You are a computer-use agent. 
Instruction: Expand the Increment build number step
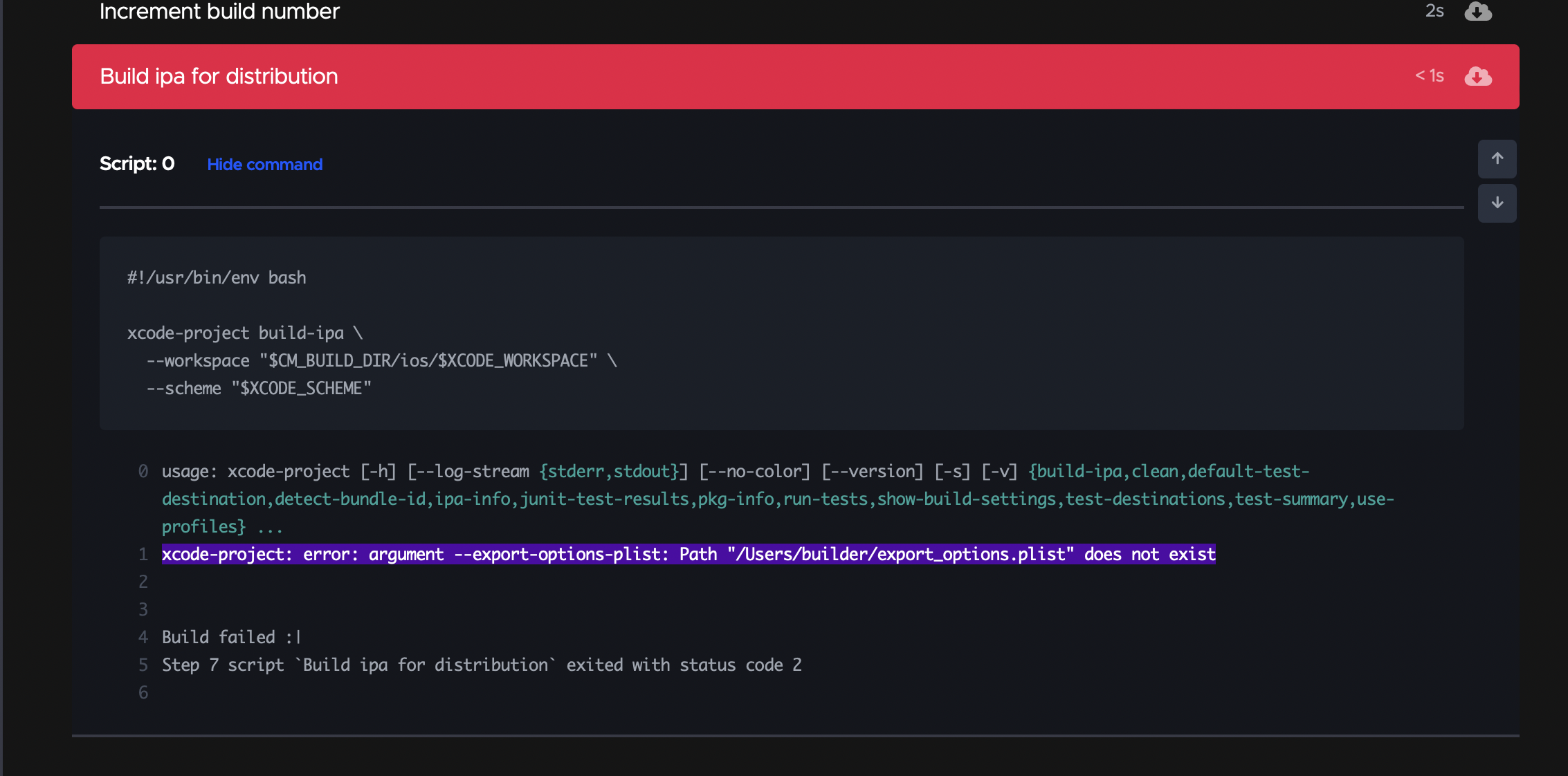pyautogui.click(x=219, y=11)
